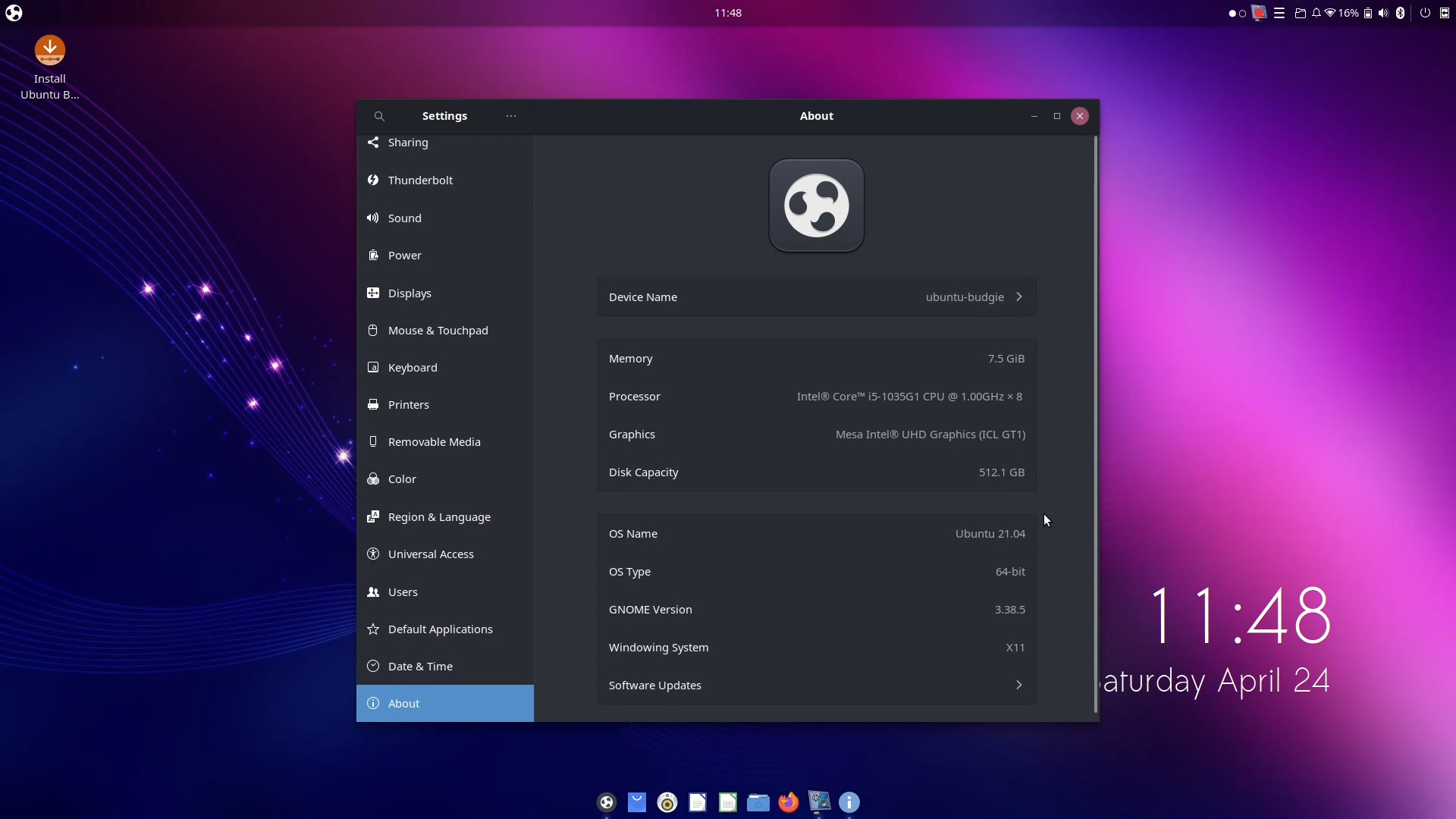
Task: Click the blue info icon in dock
Action: click(x=849, y=802)
